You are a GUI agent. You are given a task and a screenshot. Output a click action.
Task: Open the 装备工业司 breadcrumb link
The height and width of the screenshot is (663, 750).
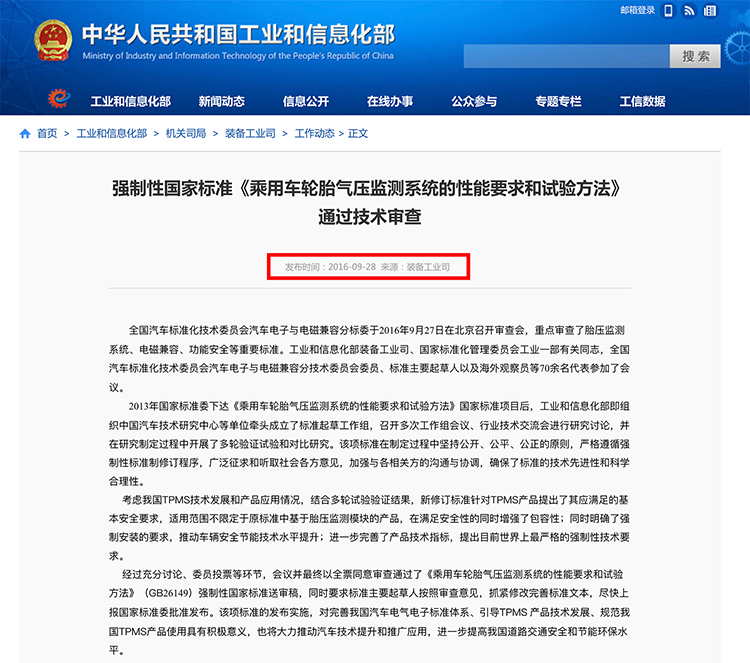(250, 133)
